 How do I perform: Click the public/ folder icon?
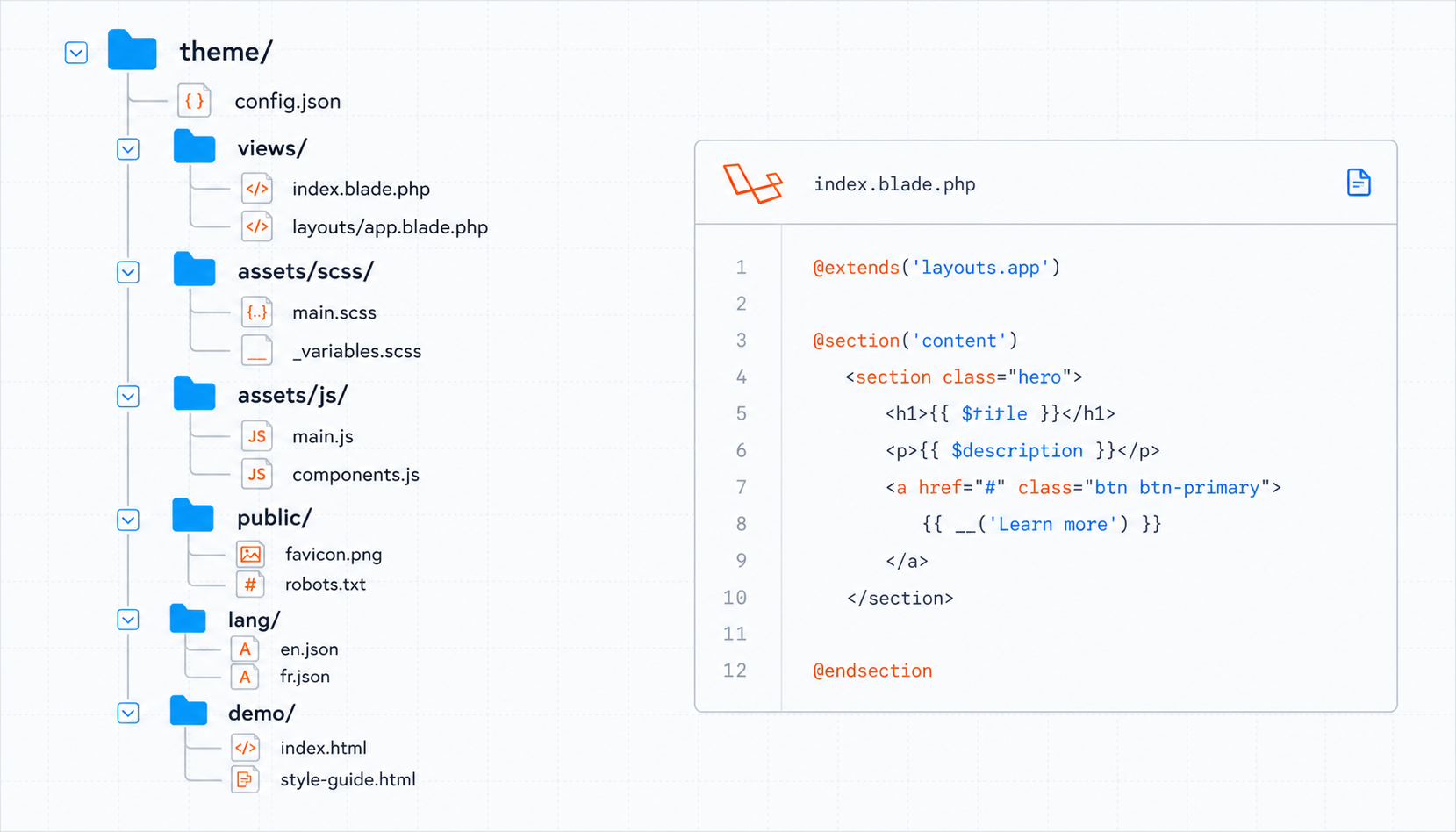coord(193,515)
